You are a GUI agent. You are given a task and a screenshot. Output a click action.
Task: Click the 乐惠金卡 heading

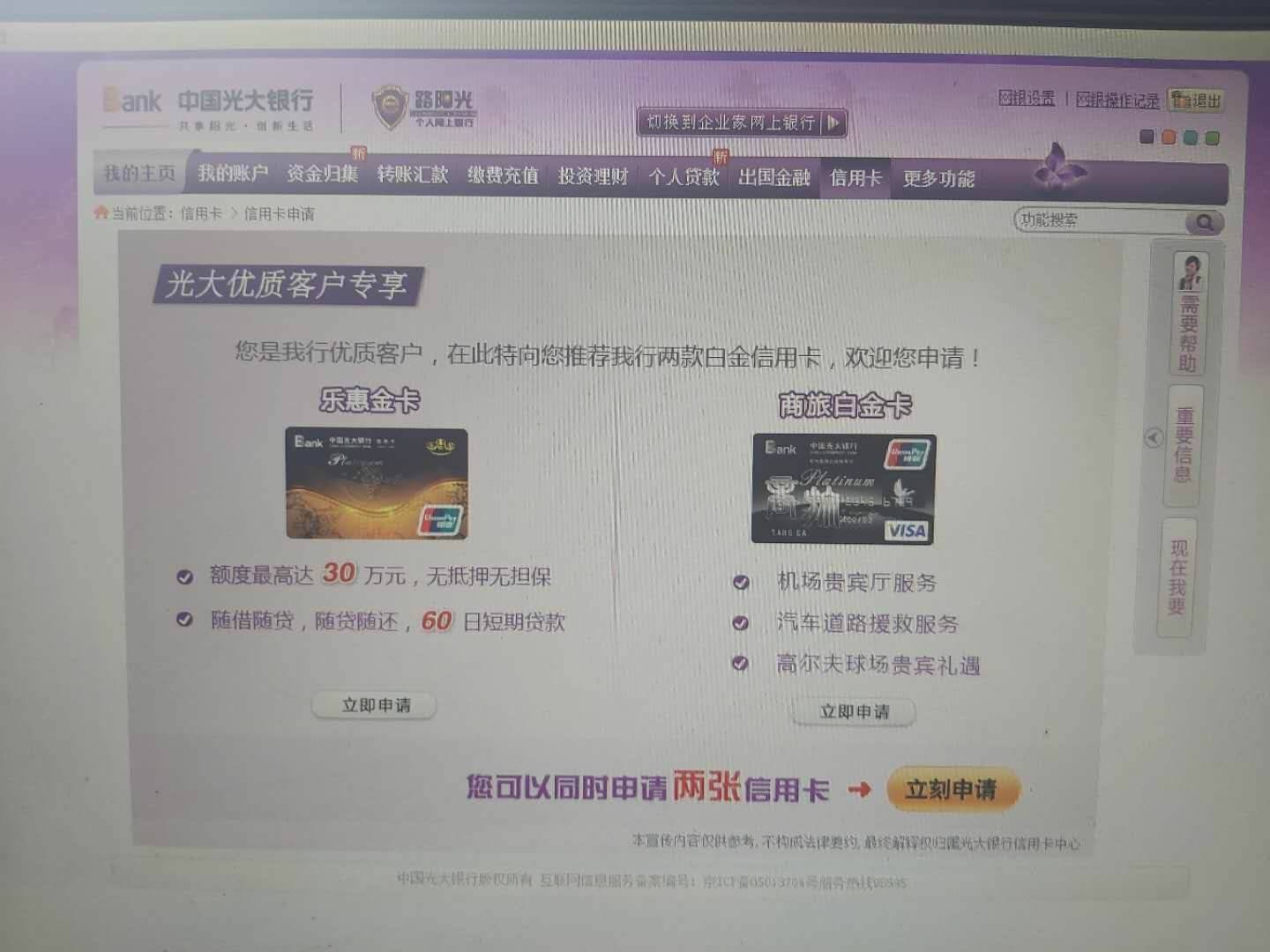tap(370, 400)
